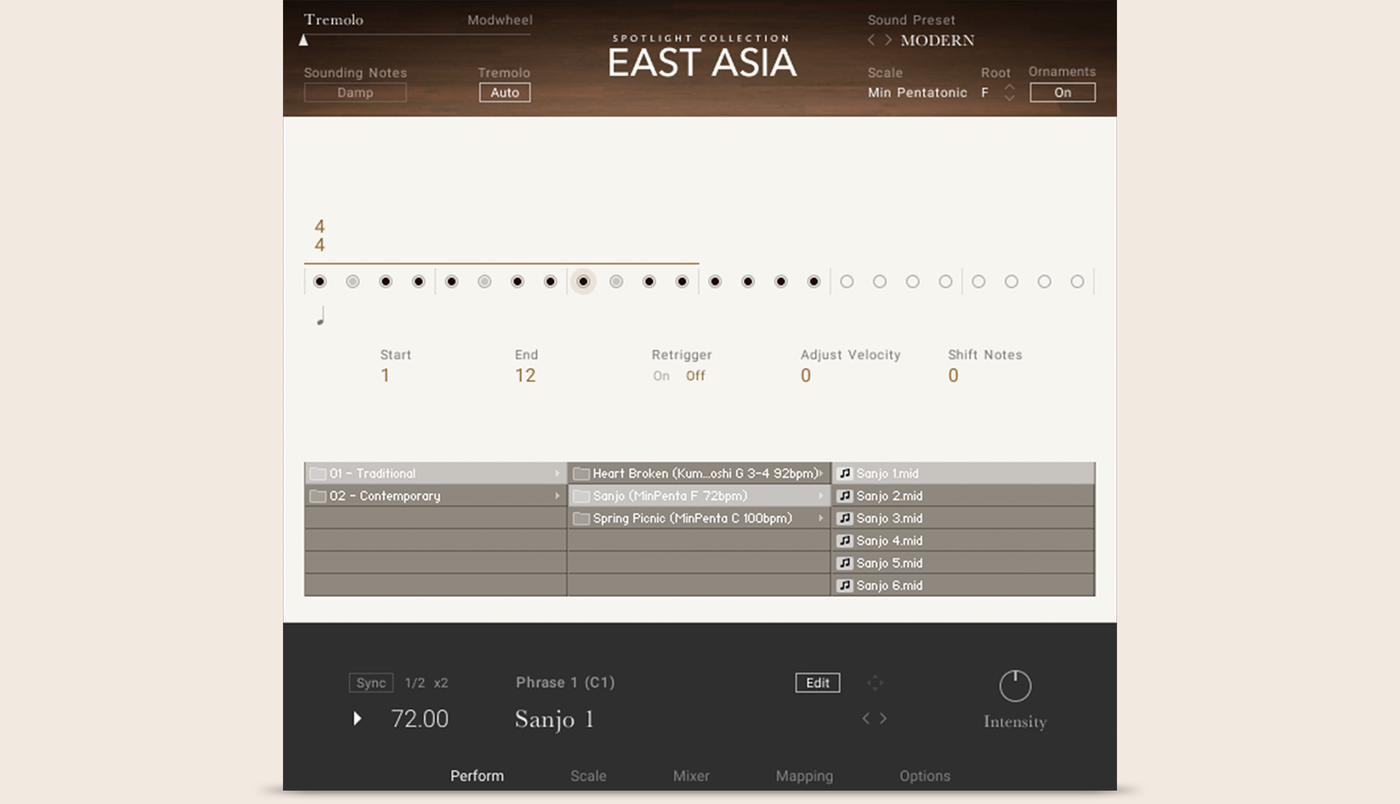Open the Spring Picnic (MinPenta C 100bpm) folder
The width and height of the screenshot is (1400, 804).
[x=699, y=518]
